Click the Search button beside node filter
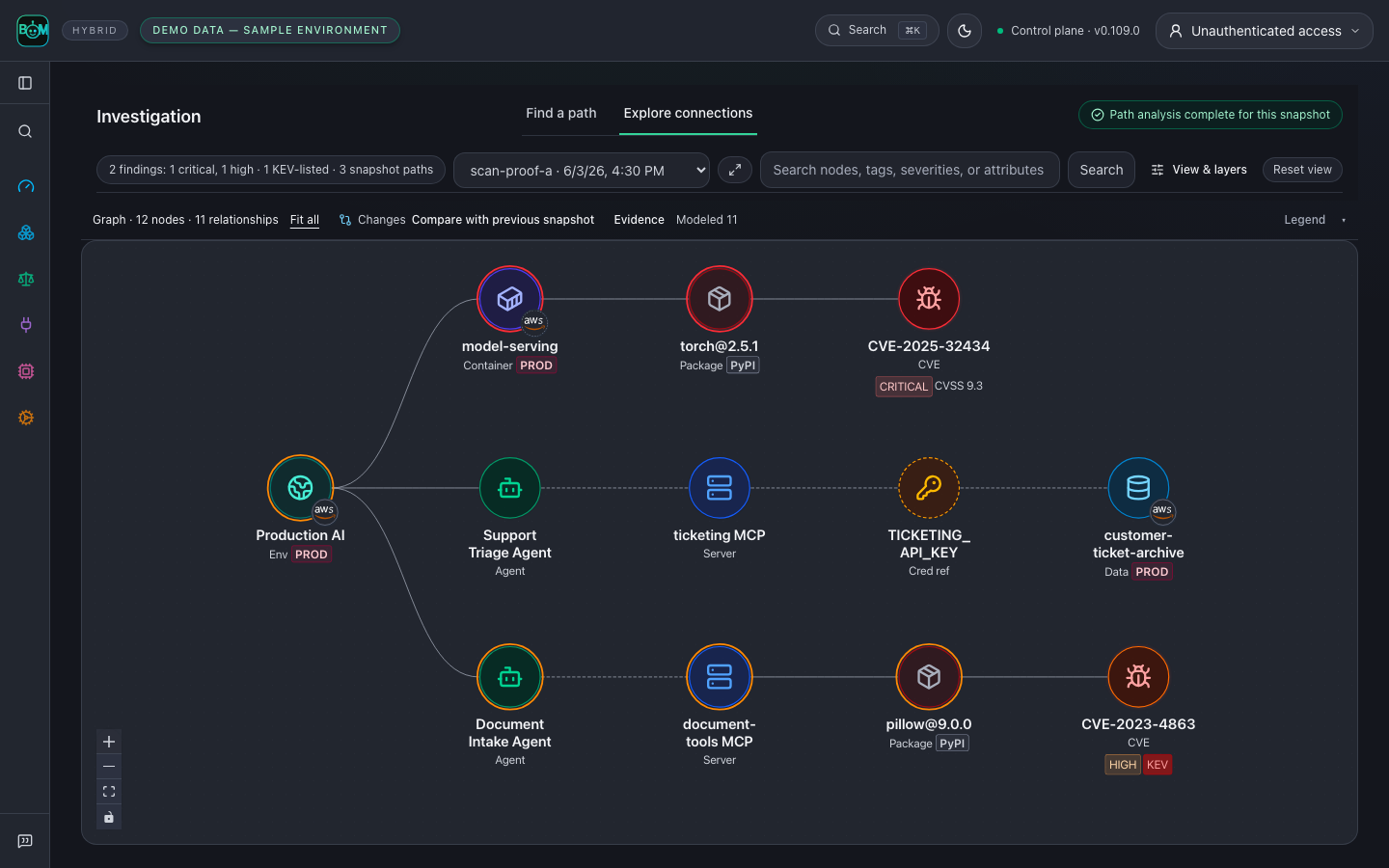This screenshot has height=868, width=1389. (1102, 170)
